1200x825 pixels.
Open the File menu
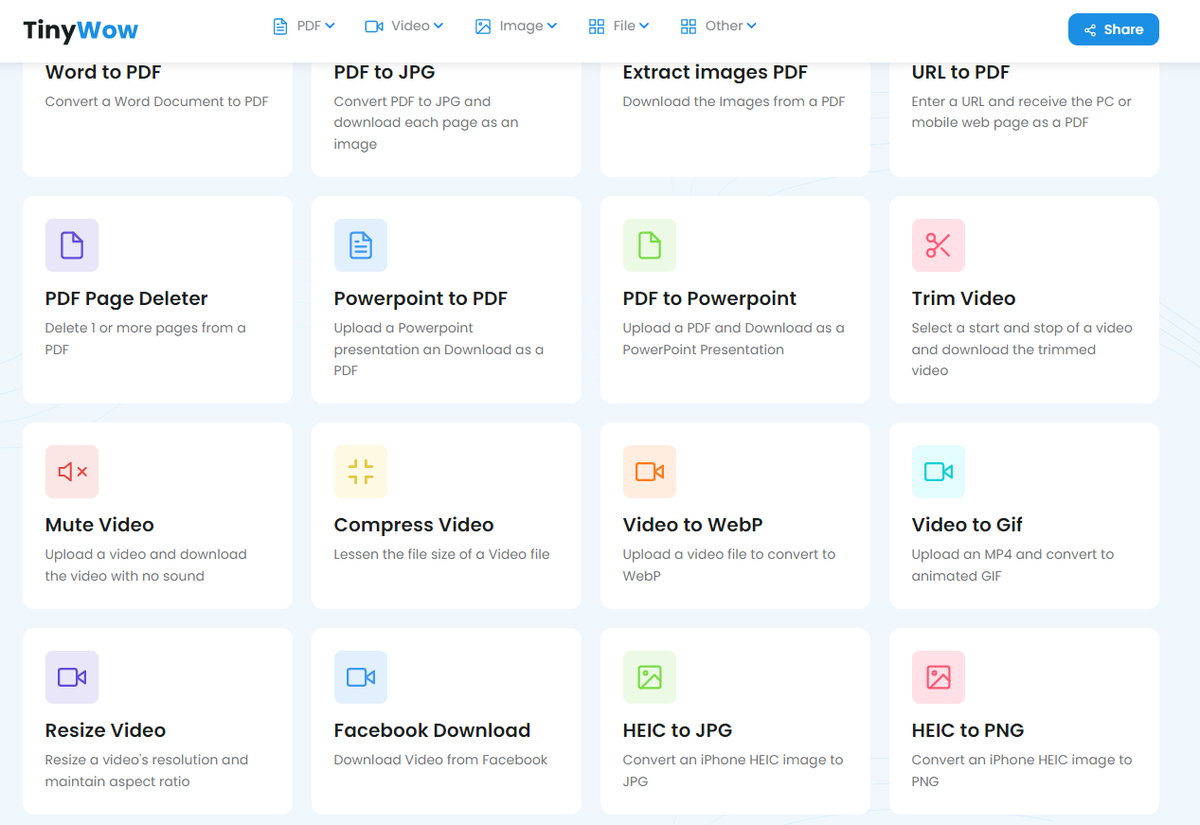619,26
